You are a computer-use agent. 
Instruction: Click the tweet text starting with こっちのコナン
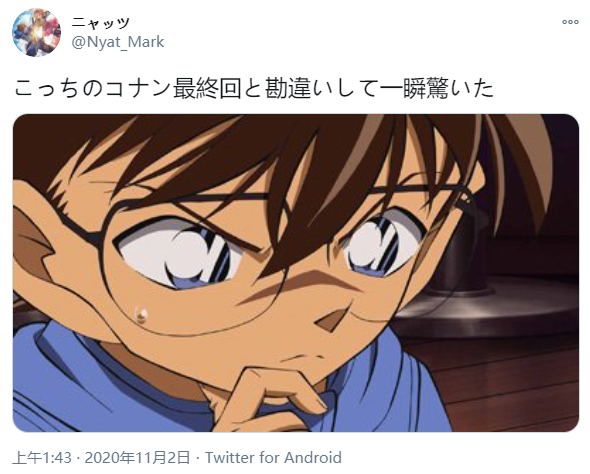(x=254, y=88)
